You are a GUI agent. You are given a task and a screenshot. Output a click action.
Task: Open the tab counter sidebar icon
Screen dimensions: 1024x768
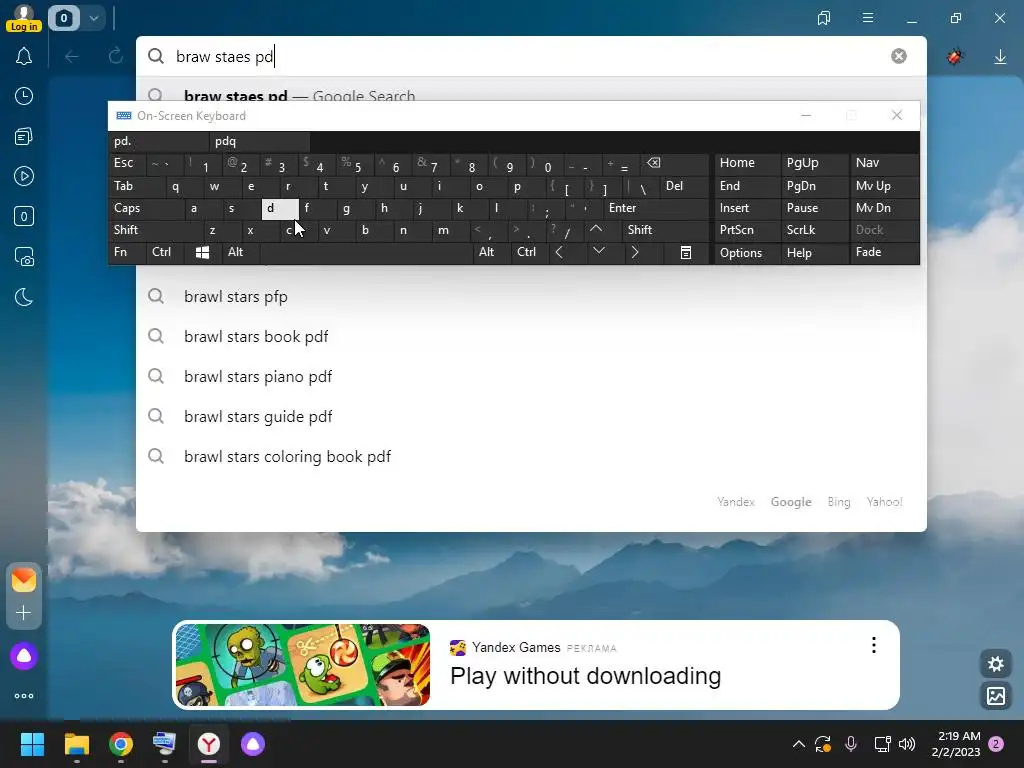[24, 216]
